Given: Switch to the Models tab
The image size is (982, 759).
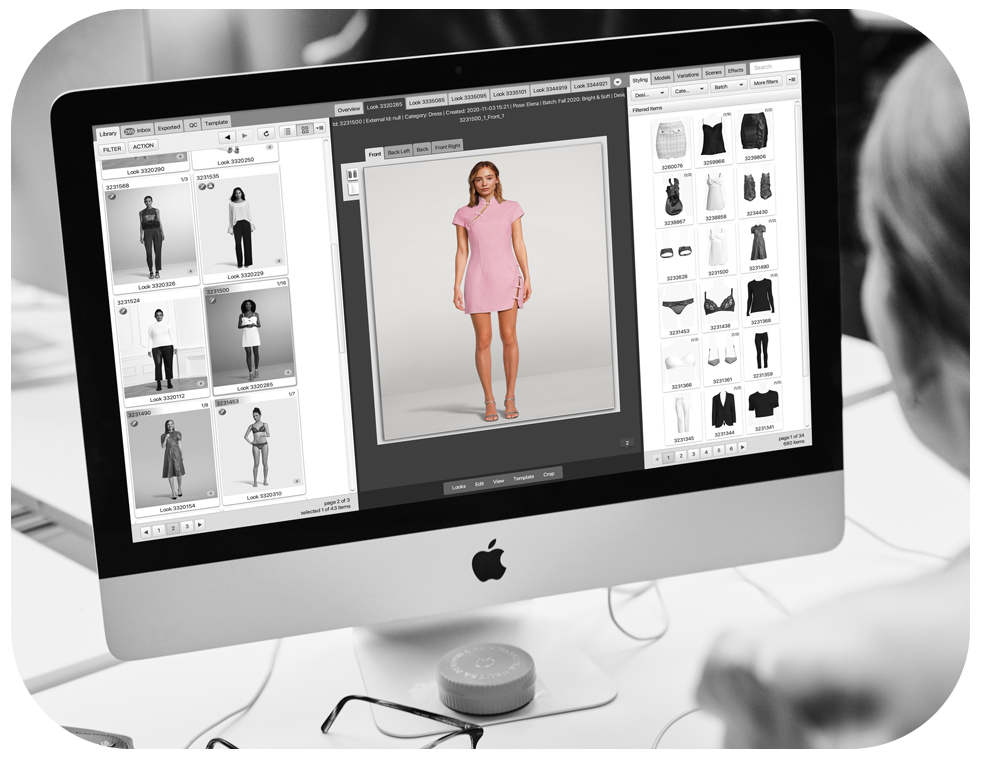Looking at the screenshot, I should [663, 76].
